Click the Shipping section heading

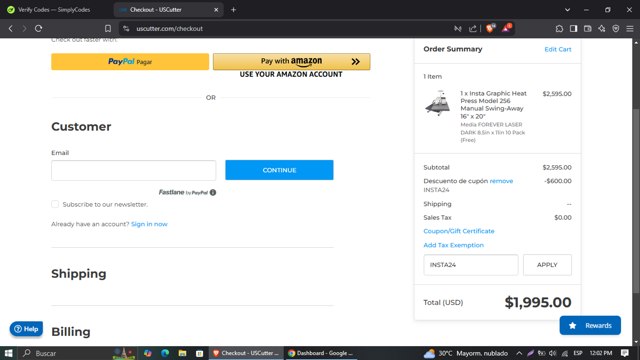click(x=79, y=274)
